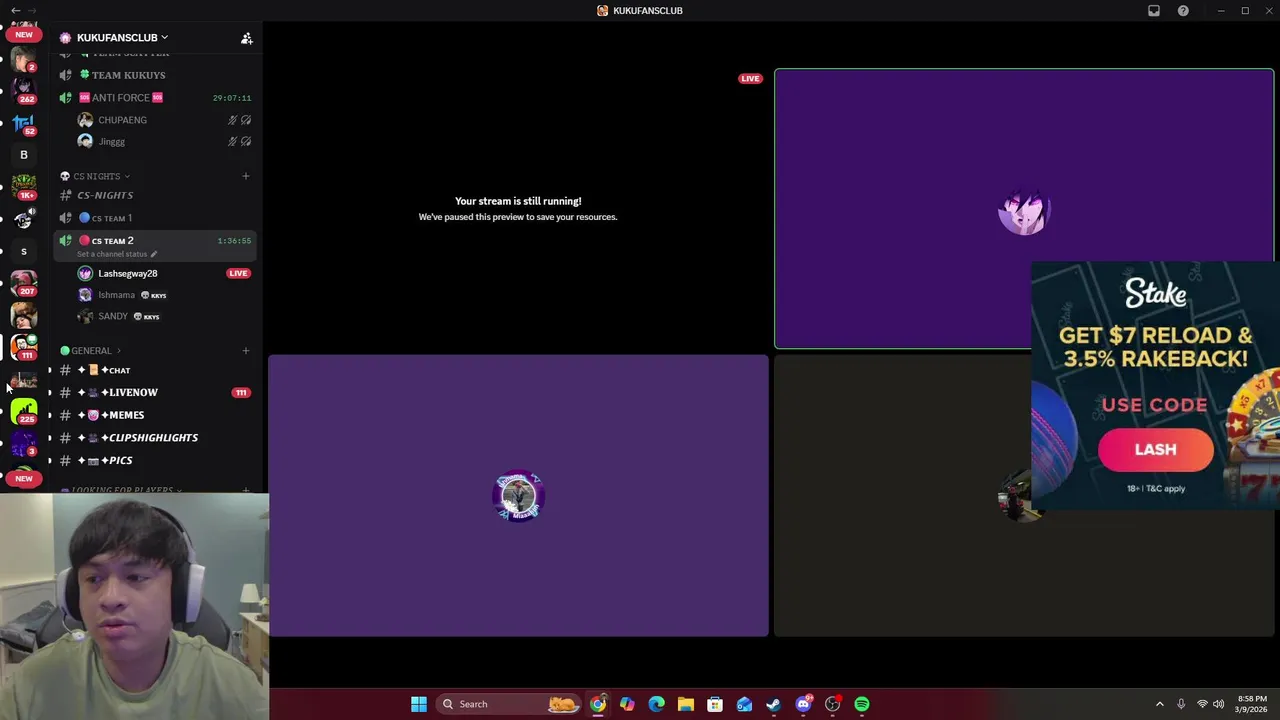The width and height of the screenshot is (1280, 720).
Task: Open the server icon with 52 badge
Action: point(24,123)
